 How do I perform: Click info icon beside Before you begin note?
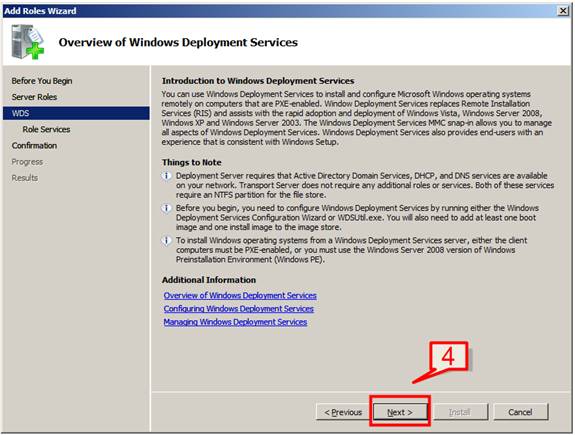click(x=166, y=208)
